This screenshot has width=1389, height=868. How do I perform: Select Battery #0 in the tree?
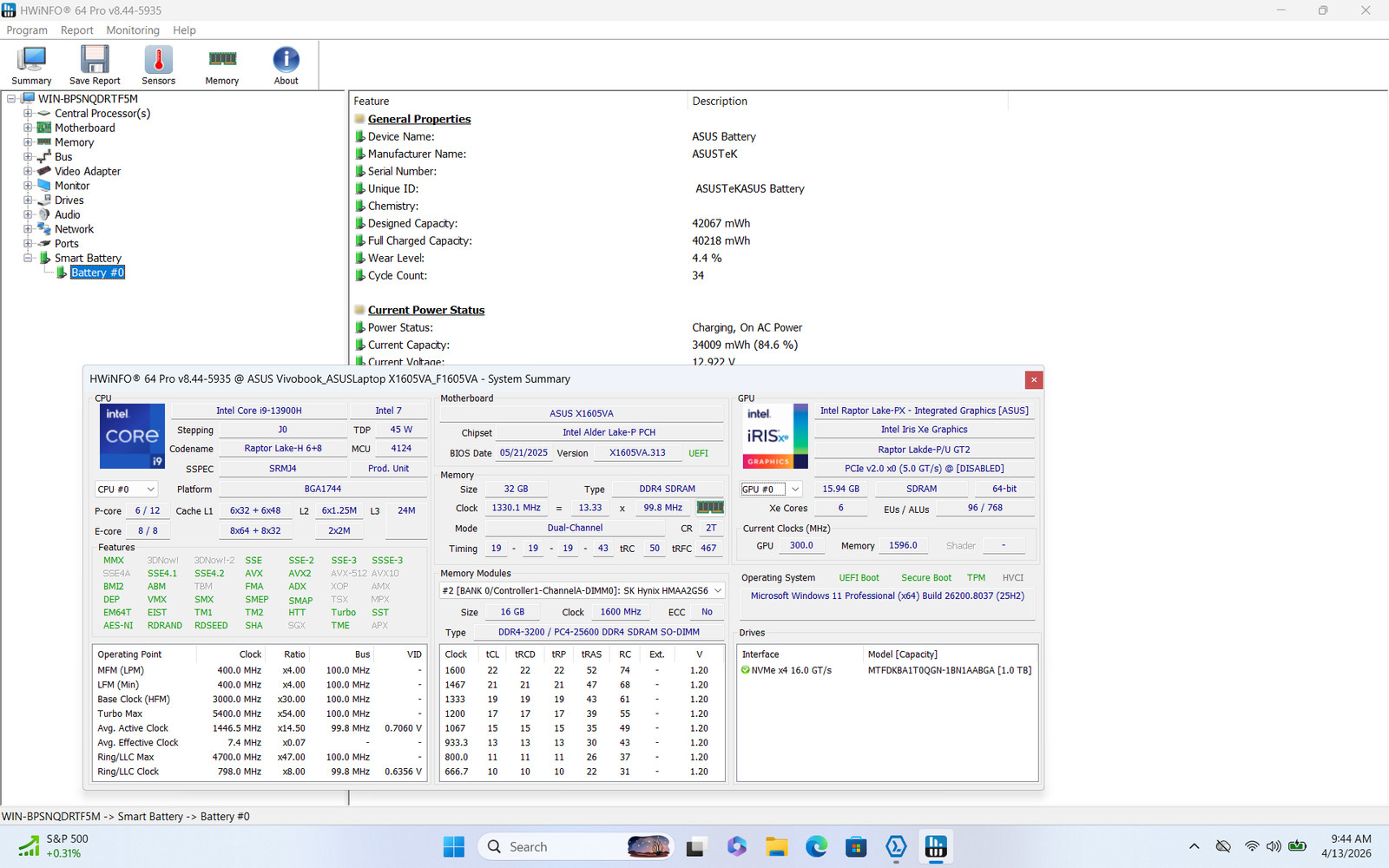[97, 273]
